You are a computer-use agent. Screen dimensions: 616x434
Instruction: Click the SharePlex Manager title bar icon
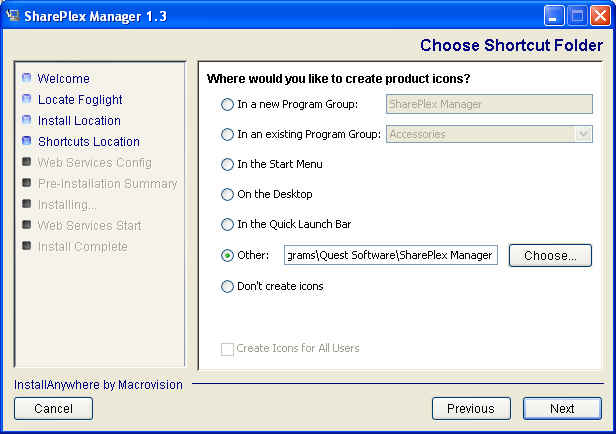[x=13, y=16]
